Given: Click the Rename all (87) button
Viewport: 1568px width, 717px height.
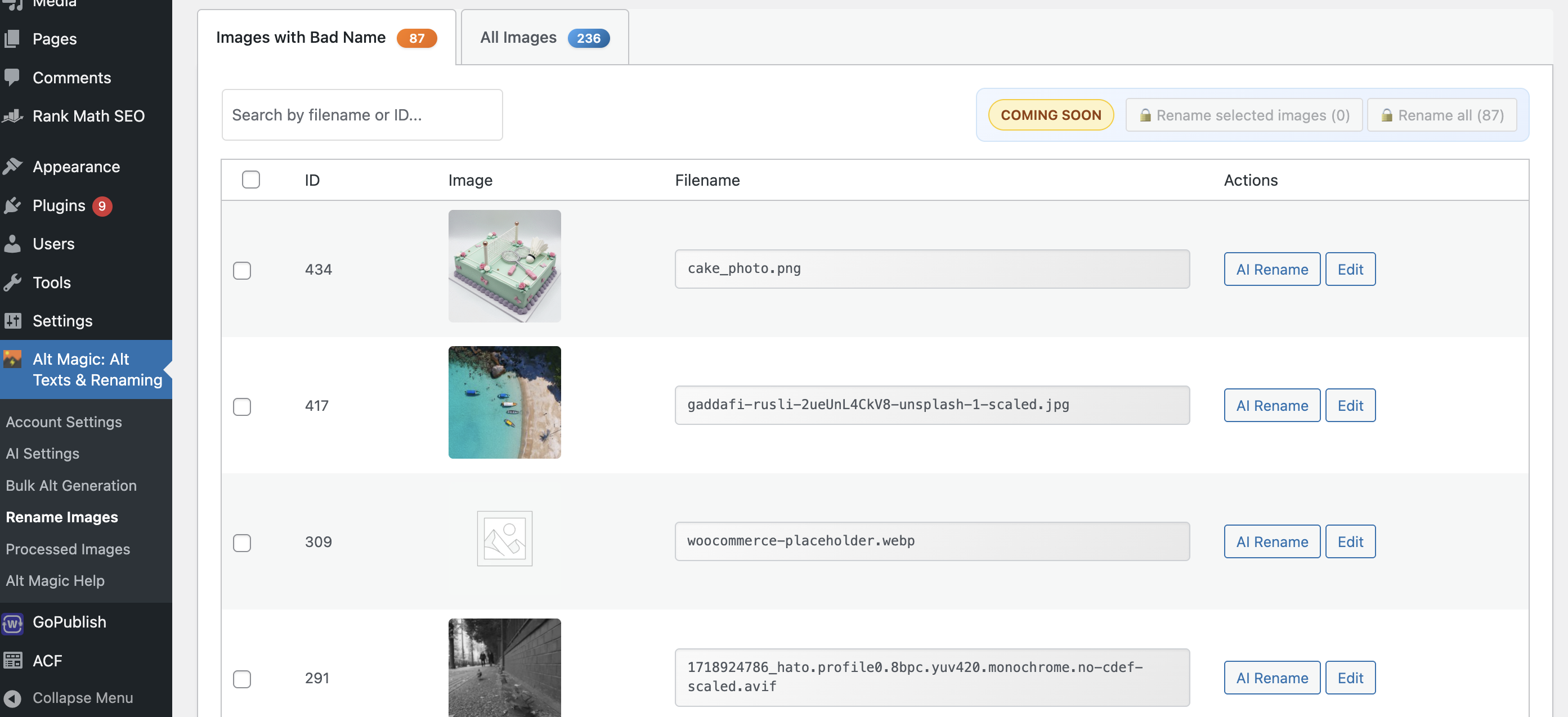Looking at the screenshot, I should coord(1442,114).
